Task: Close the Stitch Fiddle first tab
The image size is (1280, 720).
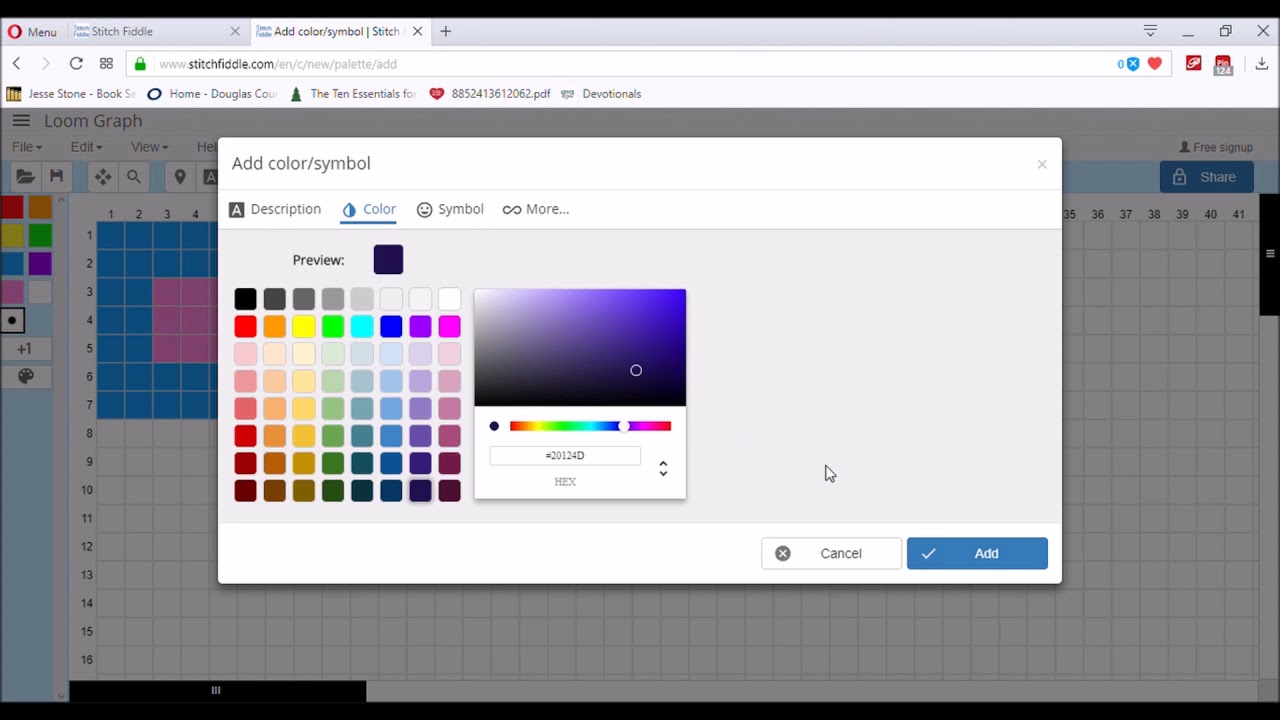Action: click(x=235, y=31)
